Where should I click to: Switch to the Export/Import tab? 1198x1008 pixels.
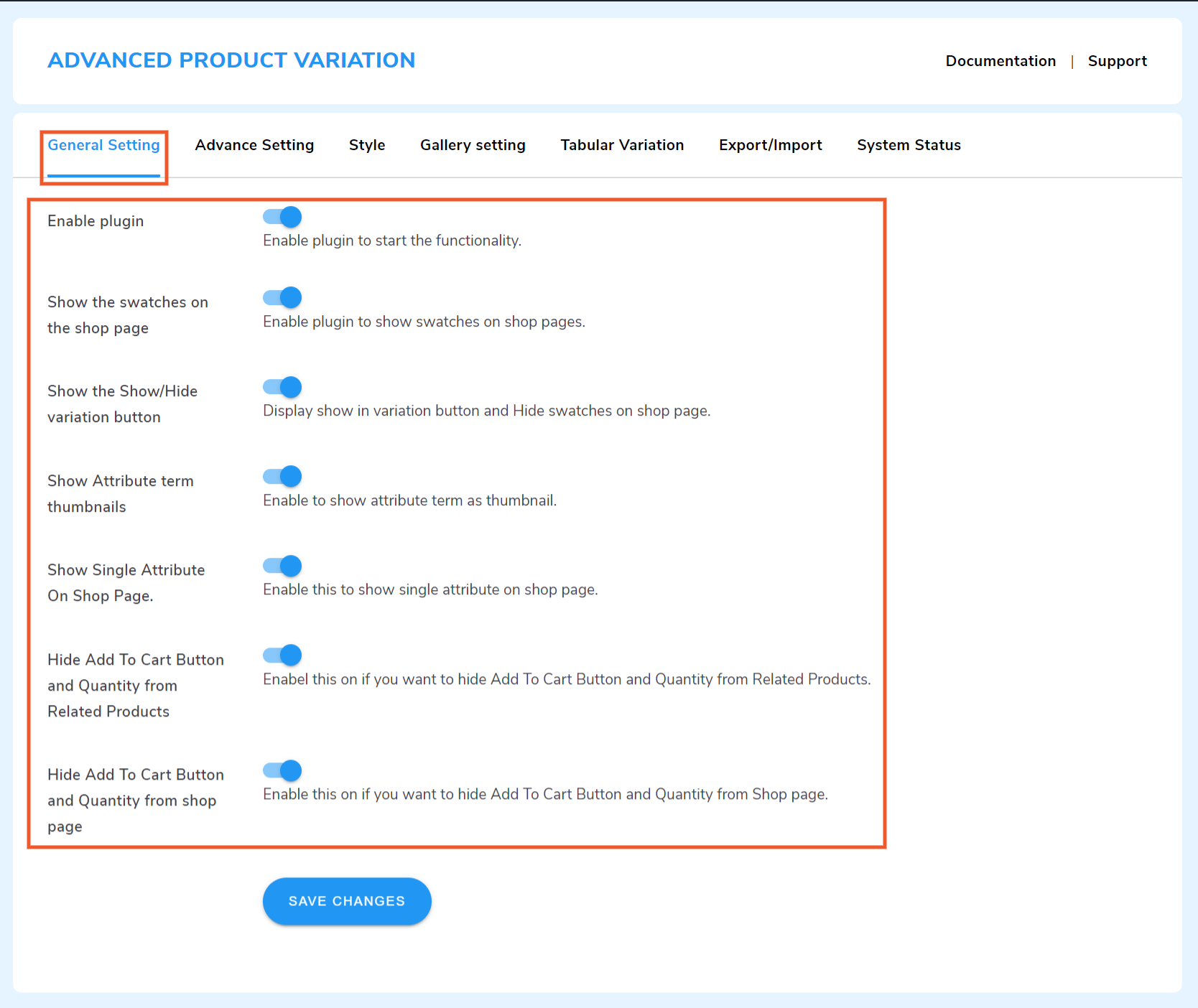[770, 145]
